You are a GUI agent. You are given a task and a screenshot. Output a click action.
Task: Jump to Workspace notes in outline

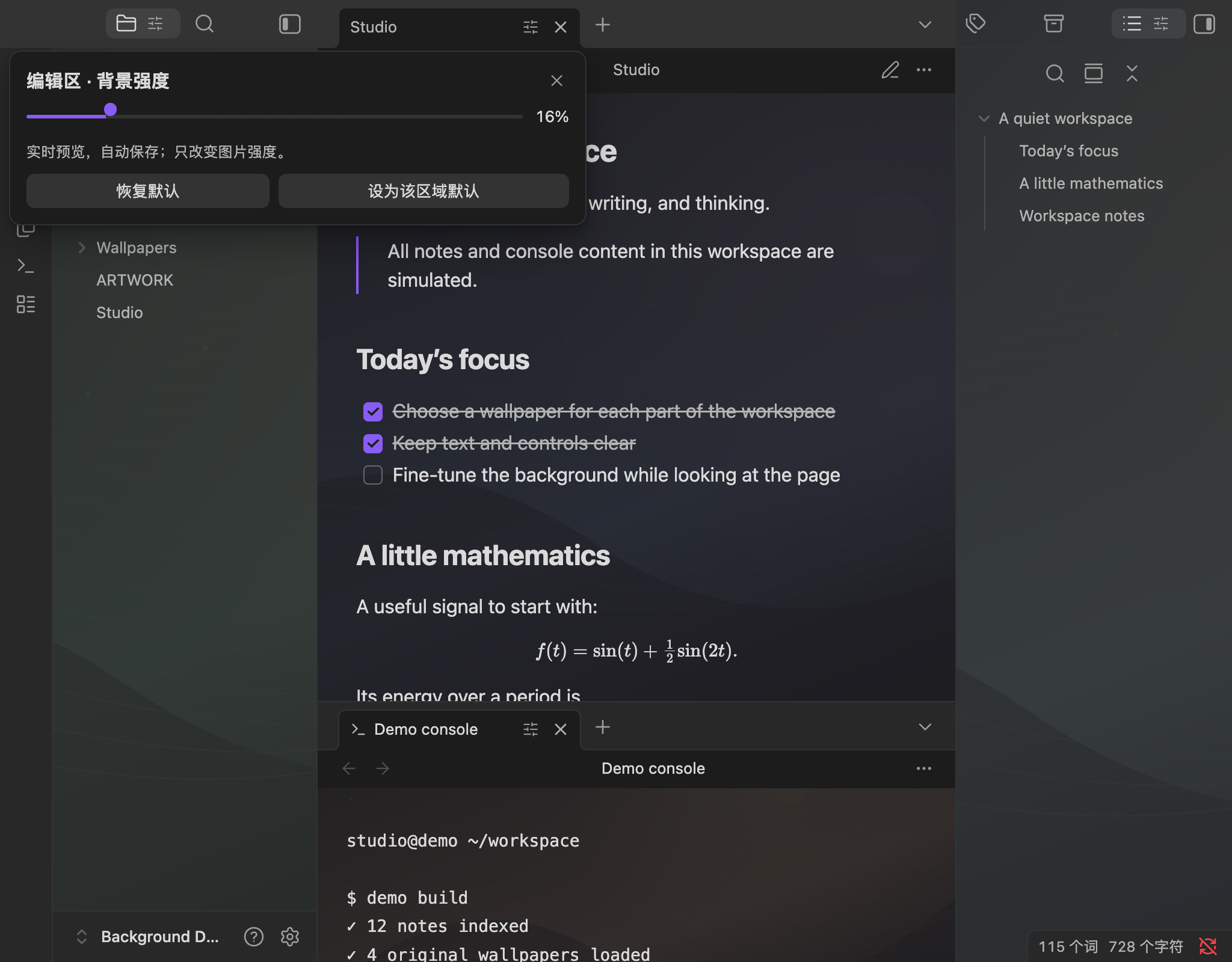click(x=1082, y=216)
